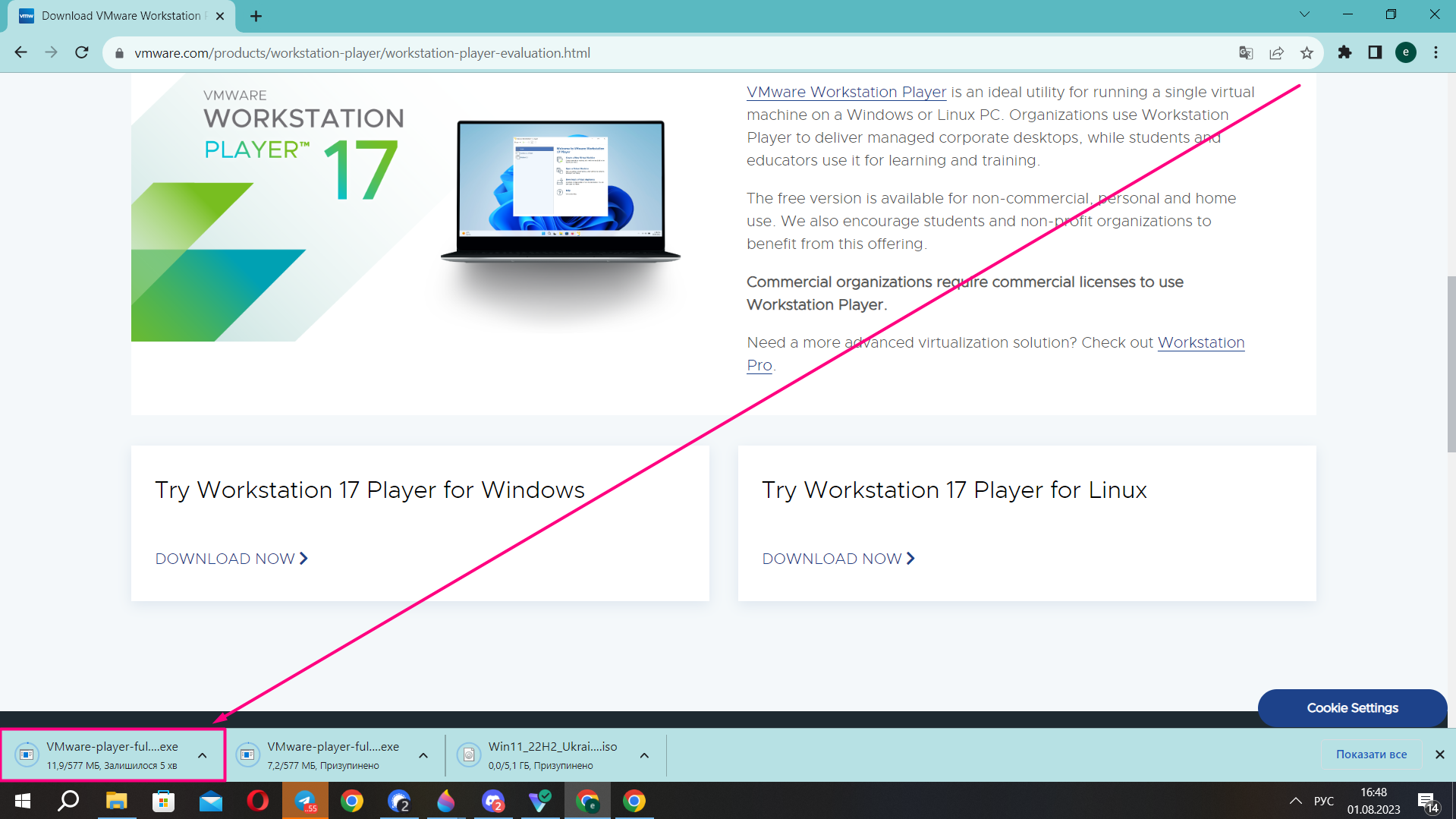
Task: Toggle the Chrome side panel
Action: point(1375,52)
